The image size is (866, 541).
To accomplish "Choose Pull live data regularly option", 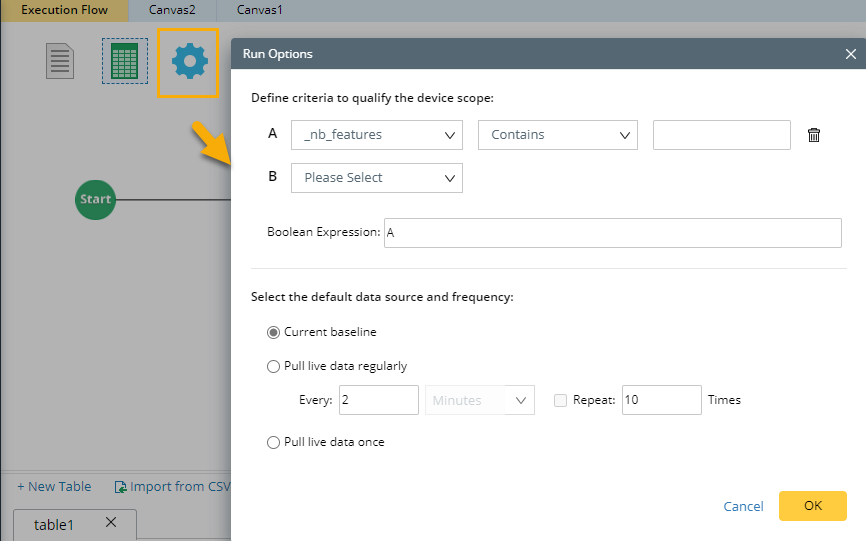I will 274,367.
